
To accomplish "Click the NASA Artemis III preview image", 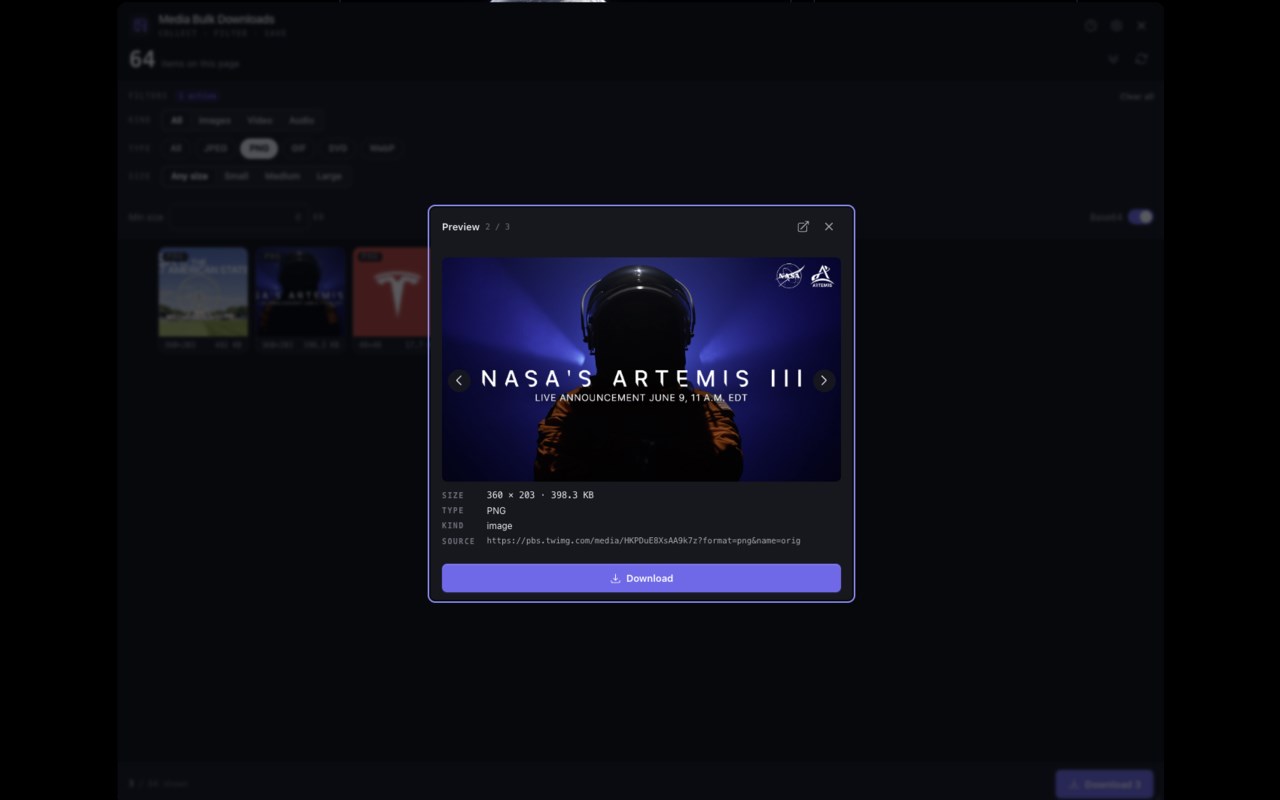I will point(641,370).
